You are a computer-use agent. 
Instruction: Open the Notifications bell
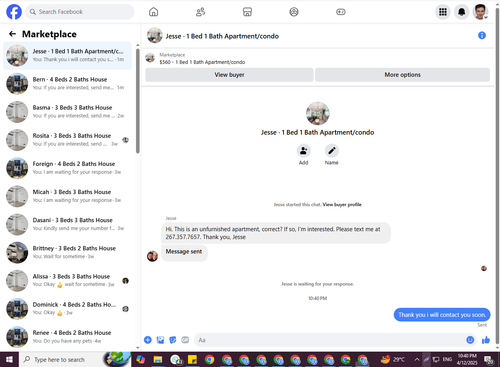pyautogui.click(x=461, y=12)
